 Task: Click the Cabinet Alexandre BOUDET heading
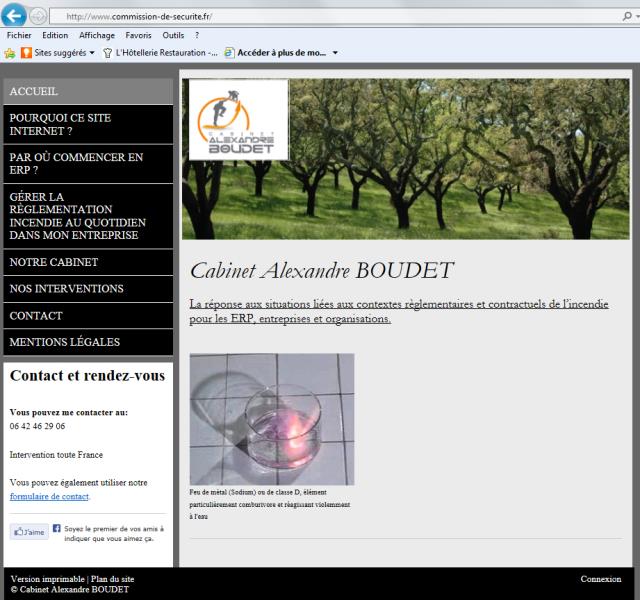[322, 271]
